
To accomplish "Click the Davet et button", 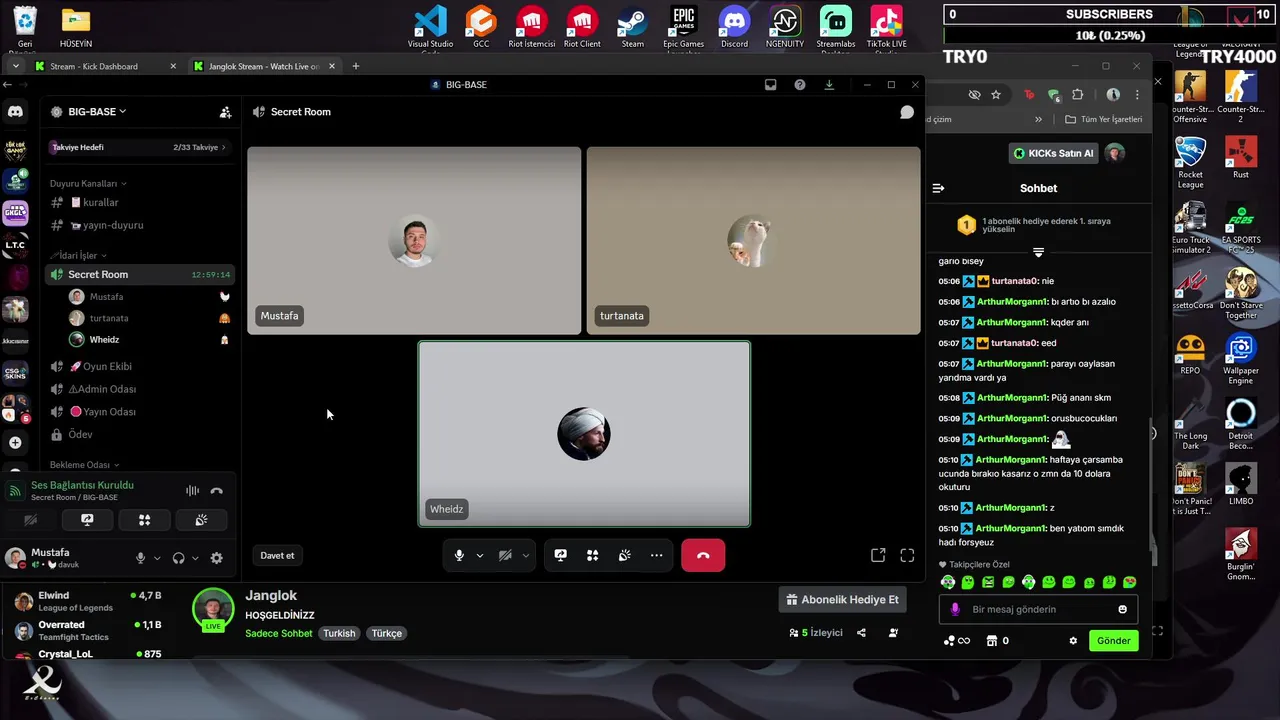I will (277, 556).
